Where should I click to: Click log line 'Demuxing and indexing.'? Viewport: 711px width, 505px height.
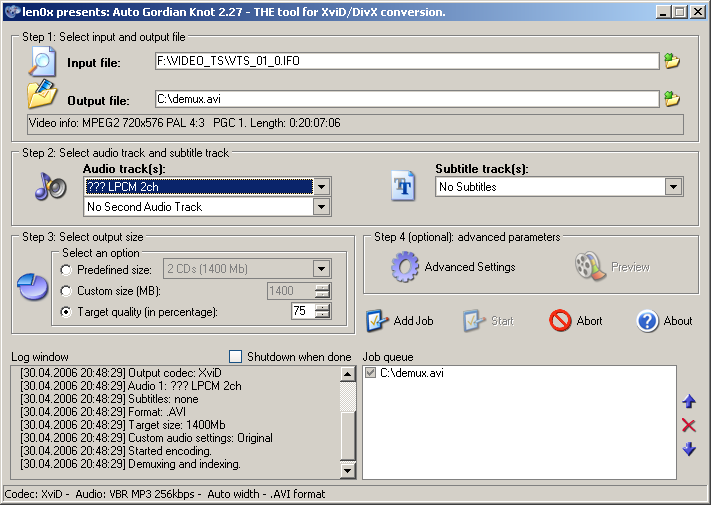pos(130,464)
